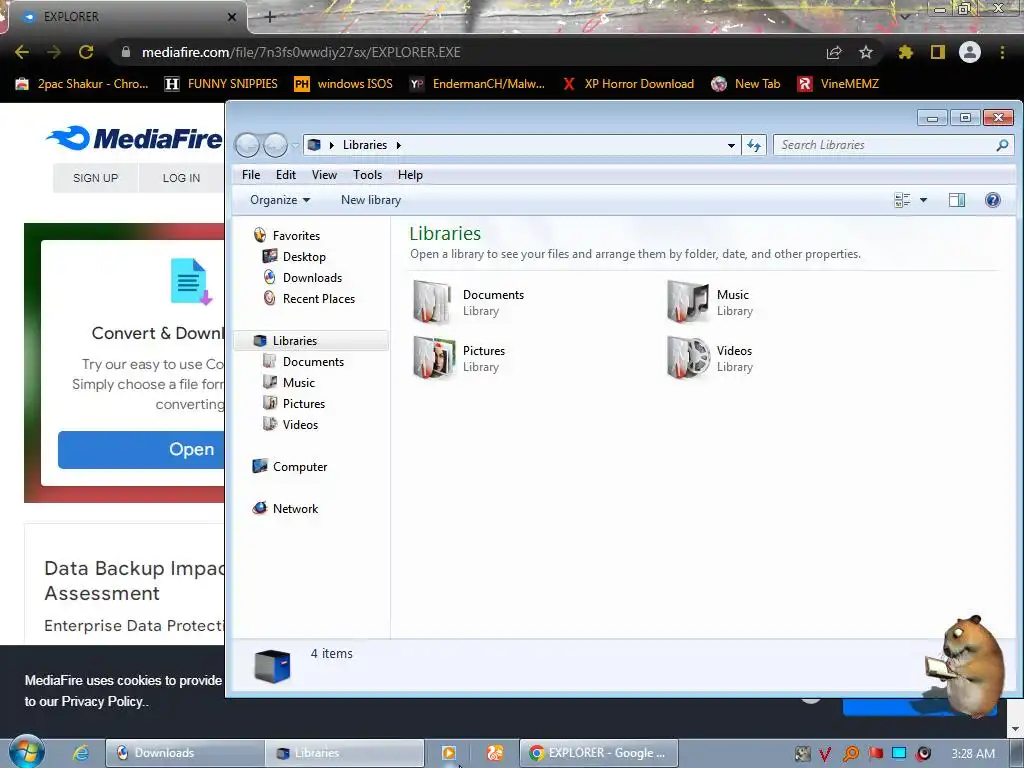
Task: Select the Documents library icon
Action: coord(433,302)
